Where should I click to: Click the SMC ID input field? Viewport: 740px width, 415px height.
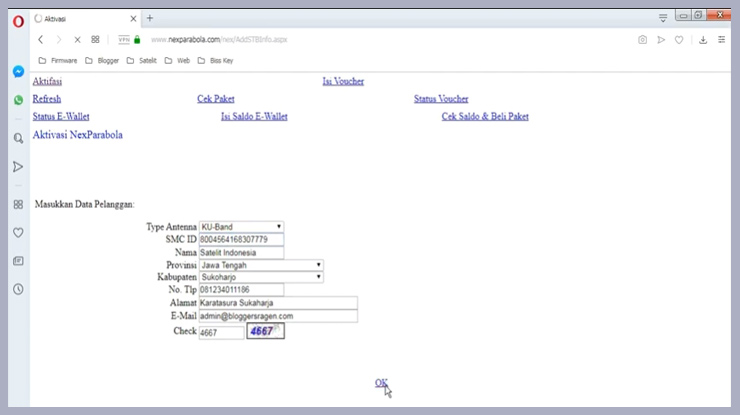[241, 239]
